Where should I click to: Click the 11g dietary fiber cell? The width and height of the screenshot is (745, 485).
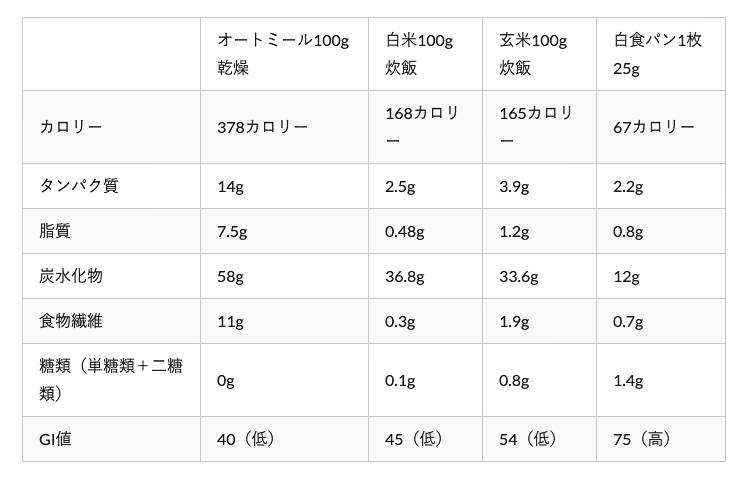(x=284, y=321)
